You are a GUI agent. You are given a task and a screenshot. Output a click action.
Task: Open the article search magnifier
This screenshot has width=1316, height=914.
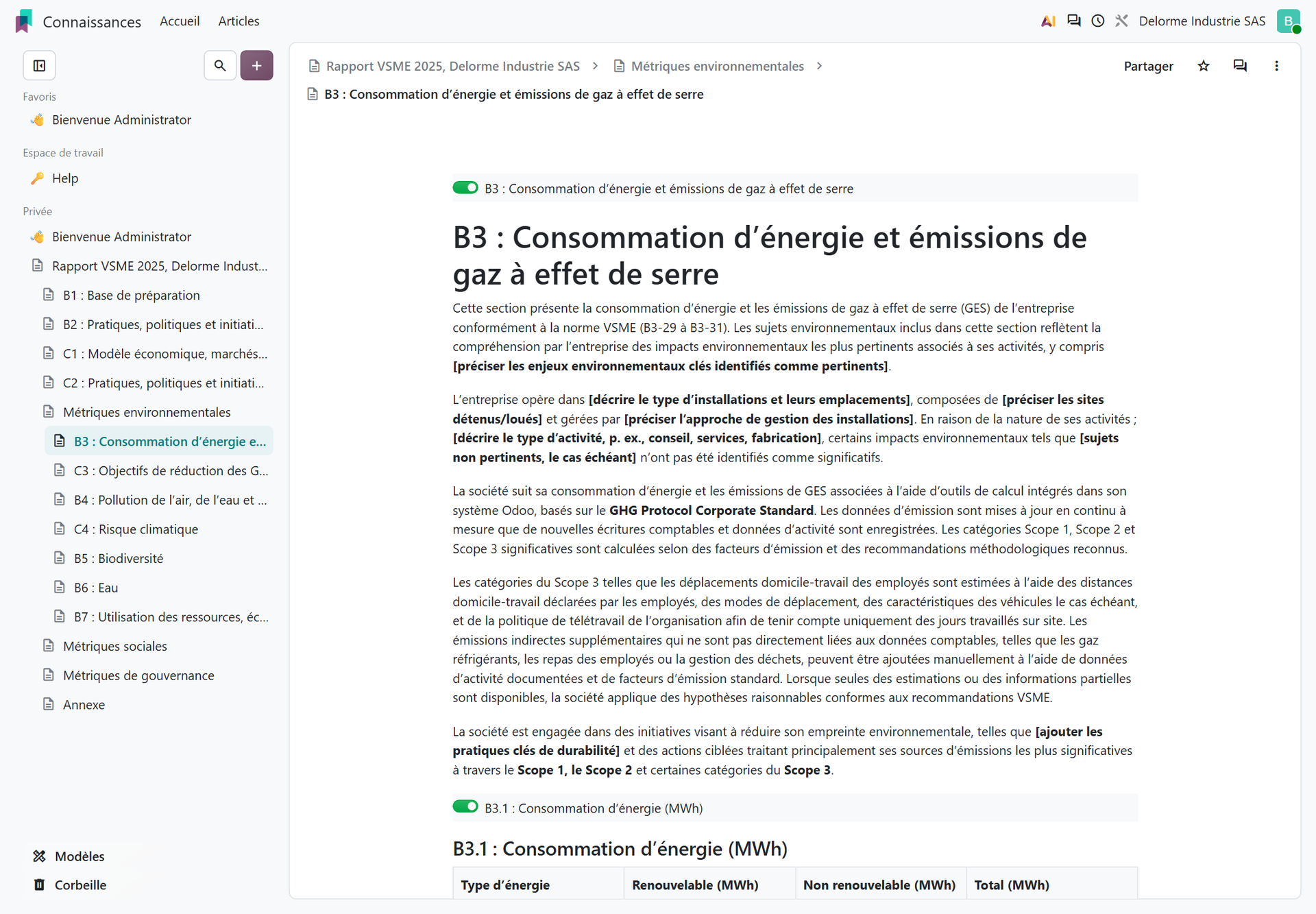point(220,66)
